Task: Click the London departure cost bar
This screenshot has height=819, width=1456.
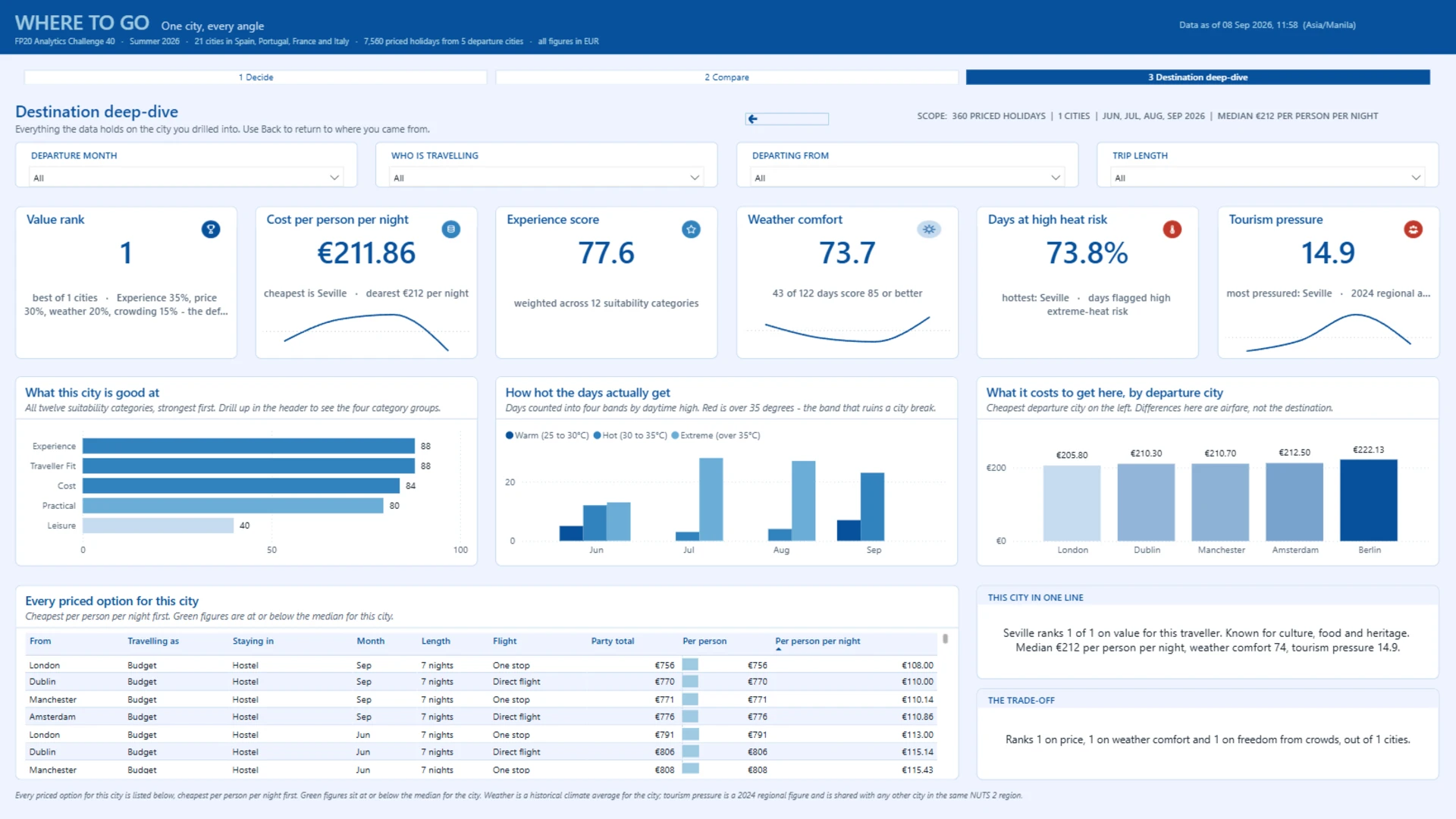Action: pyautogui.click(x=1072, y=503)
